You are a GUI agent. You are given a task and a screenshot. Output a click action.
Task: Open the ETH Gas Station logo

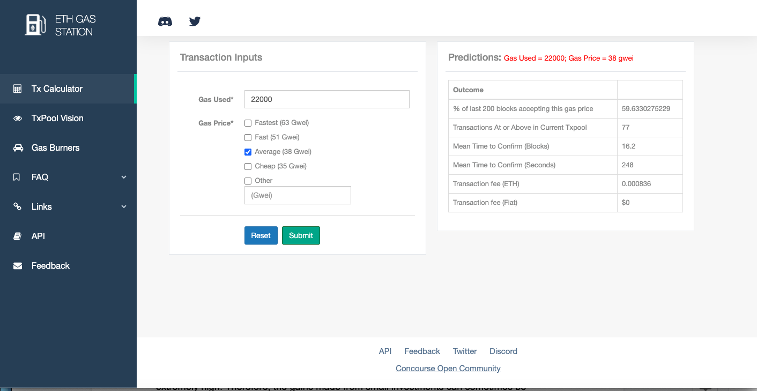(x=61, y=25)
